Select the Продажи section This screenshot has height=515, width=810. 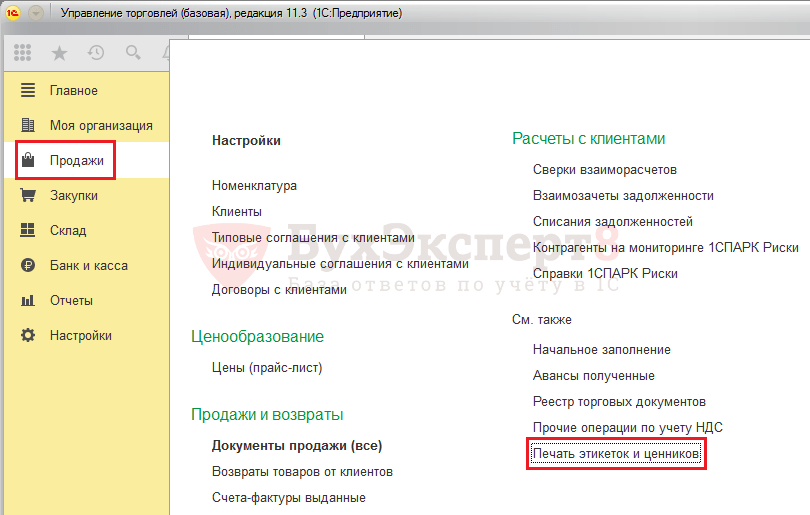pos(77,161)
